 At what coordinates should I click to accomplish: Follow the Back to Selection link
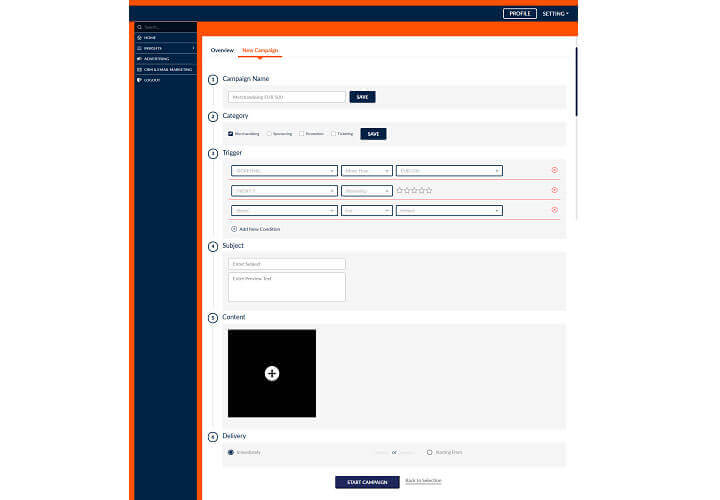point(423,481)
